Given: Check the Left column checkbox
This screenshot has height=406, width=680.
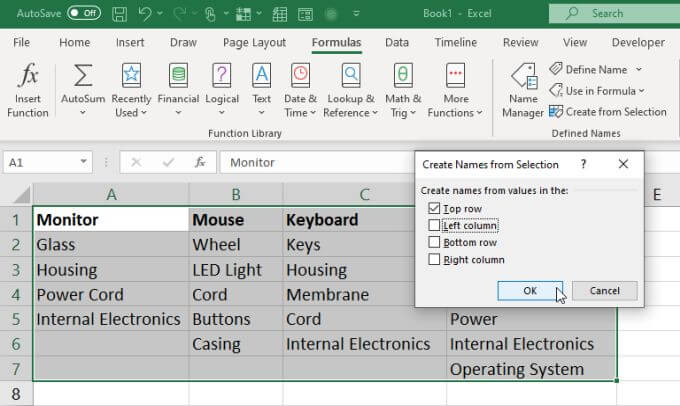Looking at the screenshot, I should pyautogui.click(x=433, y=225).
